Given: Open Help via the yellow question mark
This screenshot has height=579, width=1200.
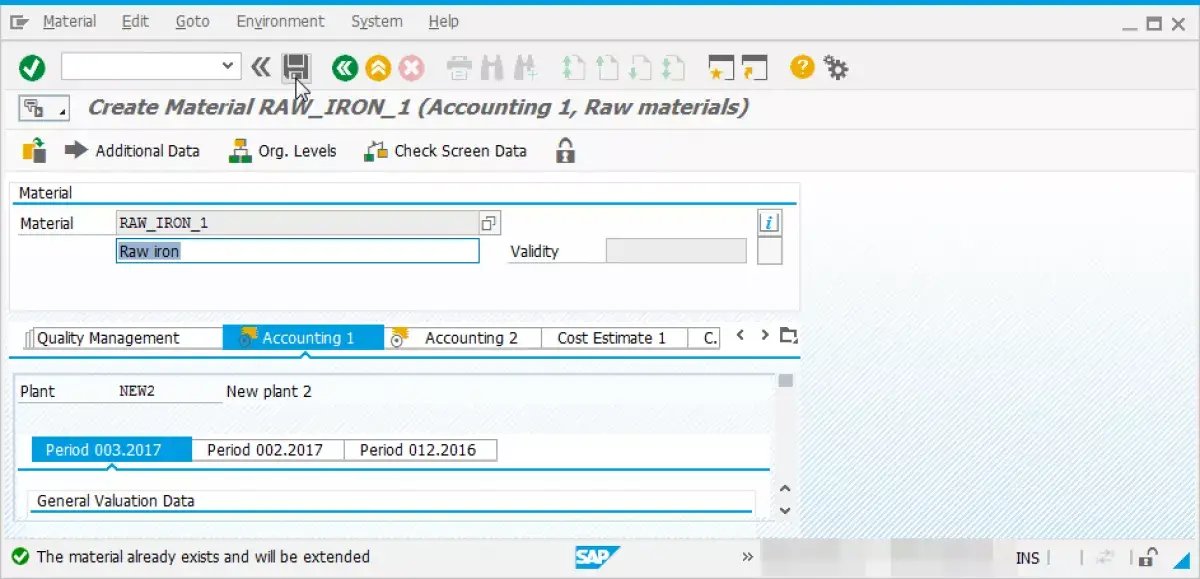Looking at the screenshot, I should (x=802, y=67).
